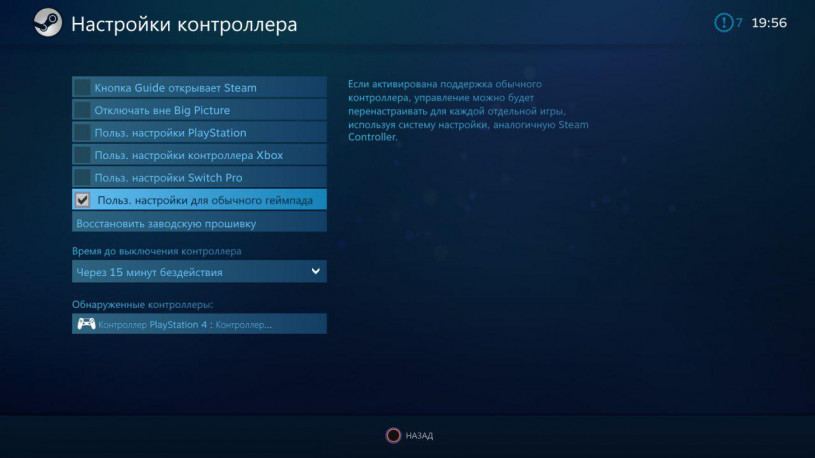Click the chevron arrow on the timeout dropdown
815x458 pixels.
(x=315, y=271)
